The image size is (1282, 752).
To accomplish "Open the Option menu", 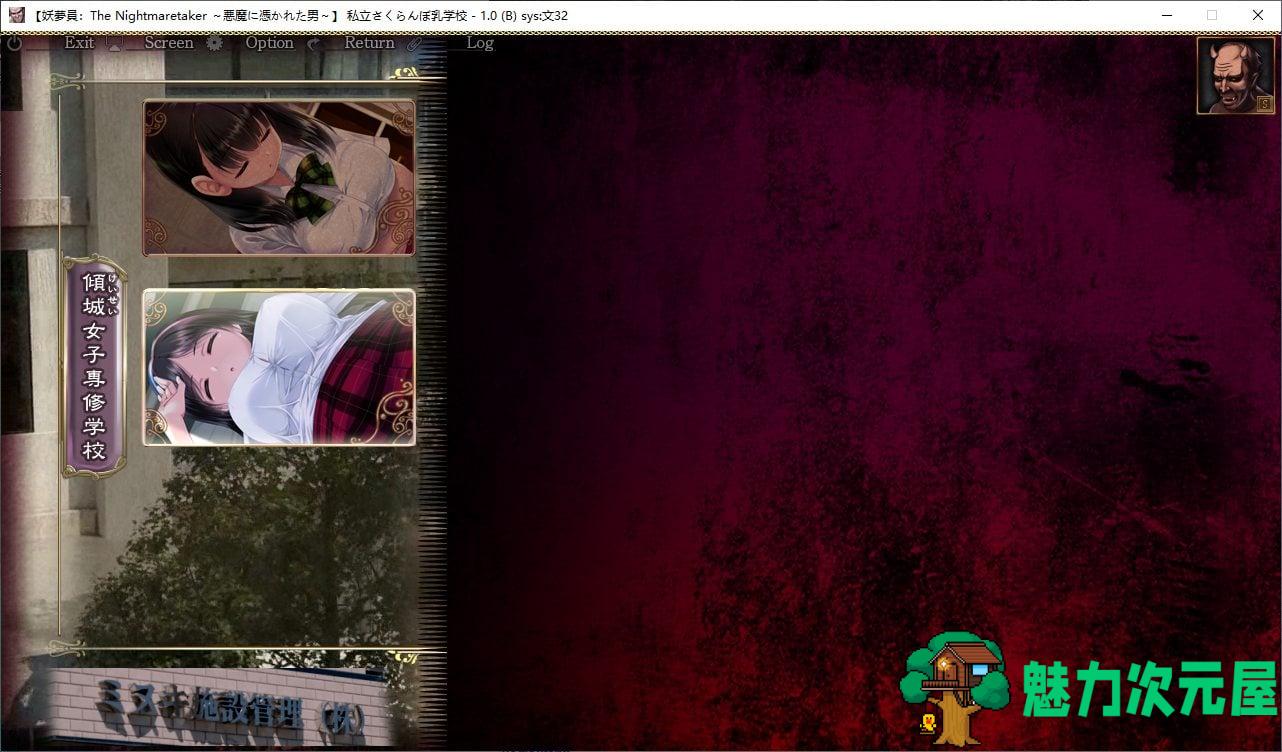I will [269, 43].
